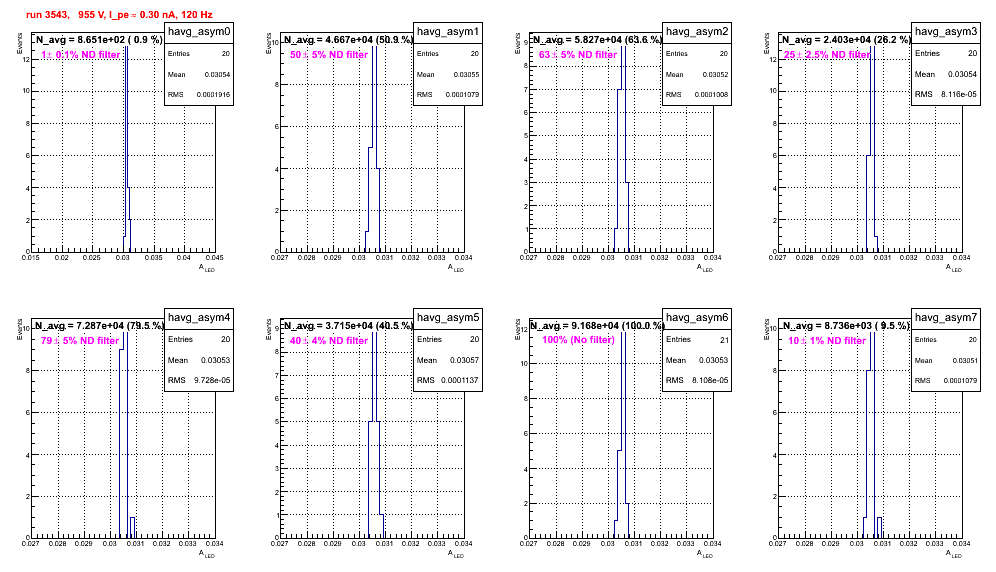Click RMS value 8.116e-05 in havg_asym3 box
This screenshot has width=996, height=572.
[959, 94]
